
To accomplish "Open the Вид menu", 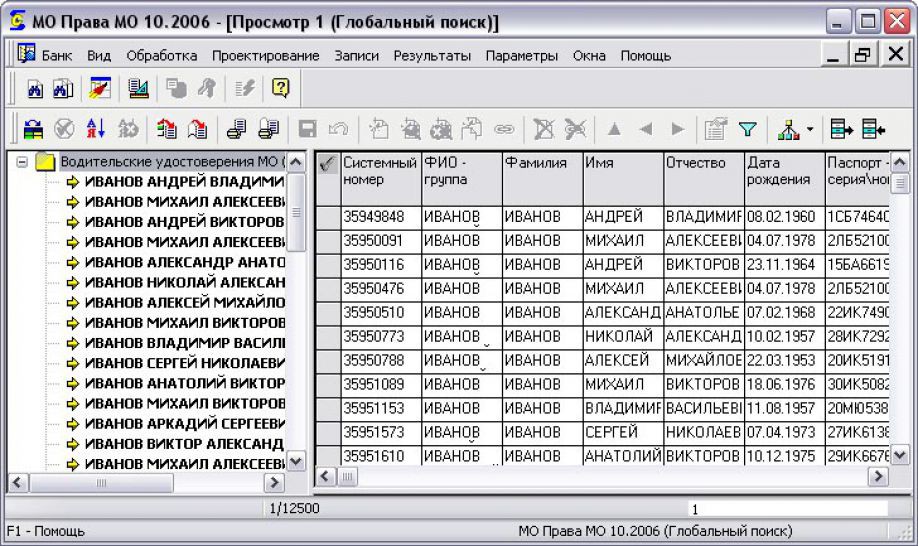I will [x=99, y=56].
